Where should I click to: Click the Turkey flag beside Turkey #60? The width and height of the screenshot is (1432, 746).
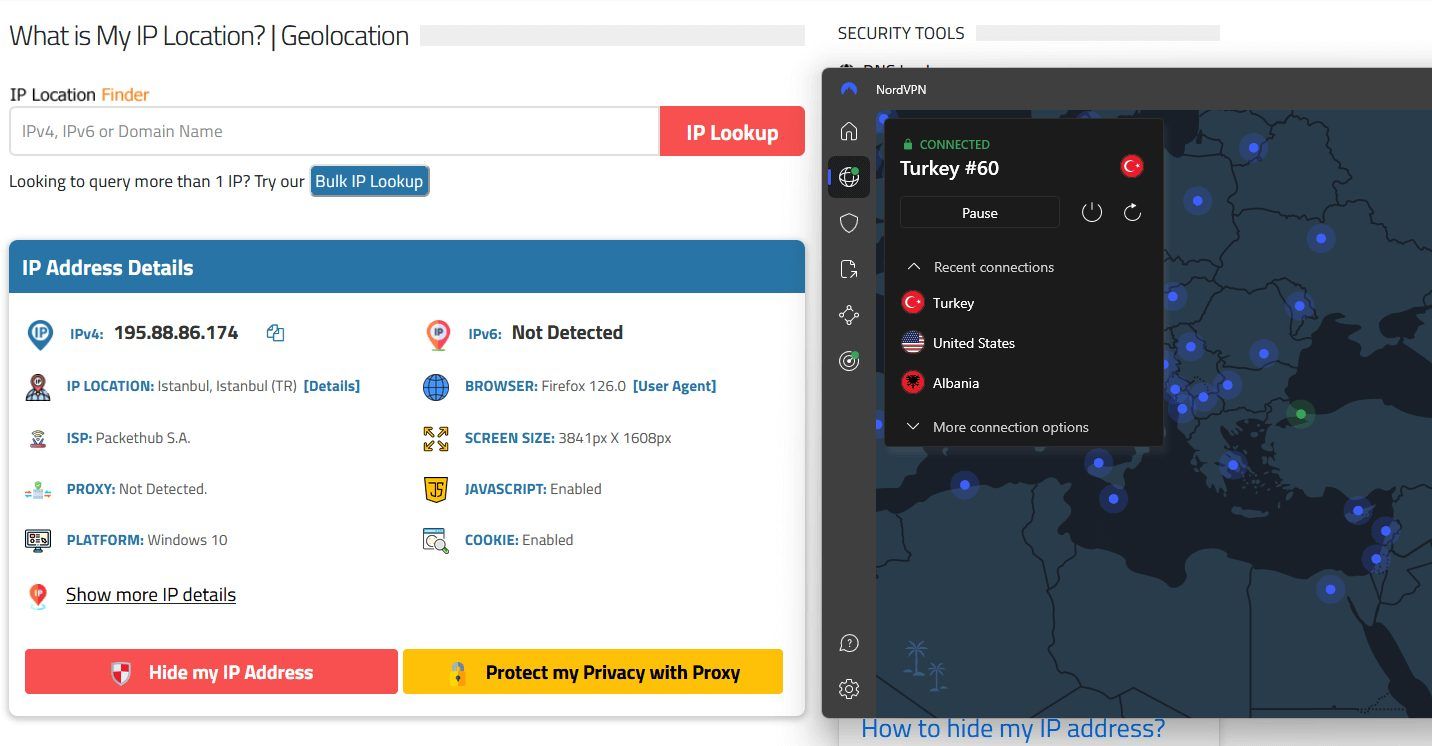tap(1132, 166)
